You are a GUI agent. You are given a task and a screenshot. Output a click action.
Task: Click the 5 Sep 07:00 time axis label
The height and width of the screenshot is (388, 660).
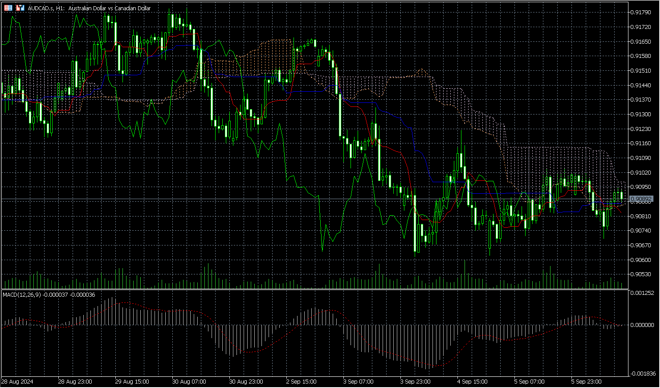point(530,382)
